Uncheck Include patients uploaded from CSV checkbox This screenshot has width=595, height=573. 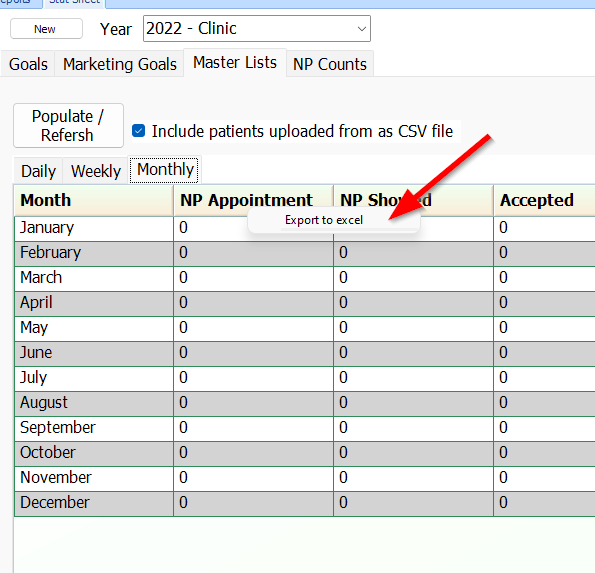(x=139, y=131)
